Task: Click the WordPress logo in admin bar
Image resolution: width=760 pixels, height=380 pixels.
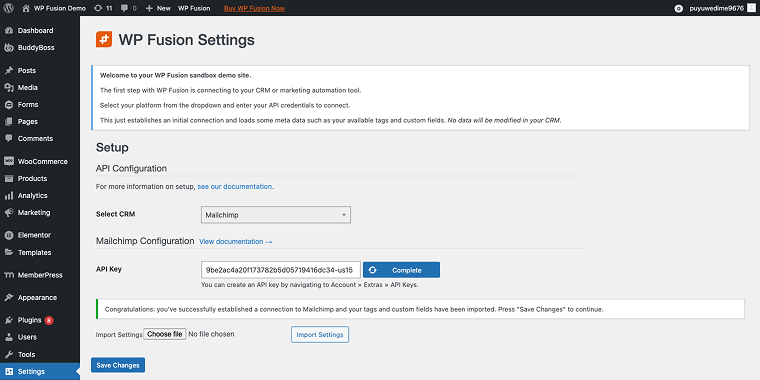Action: [x=9, y=8]
